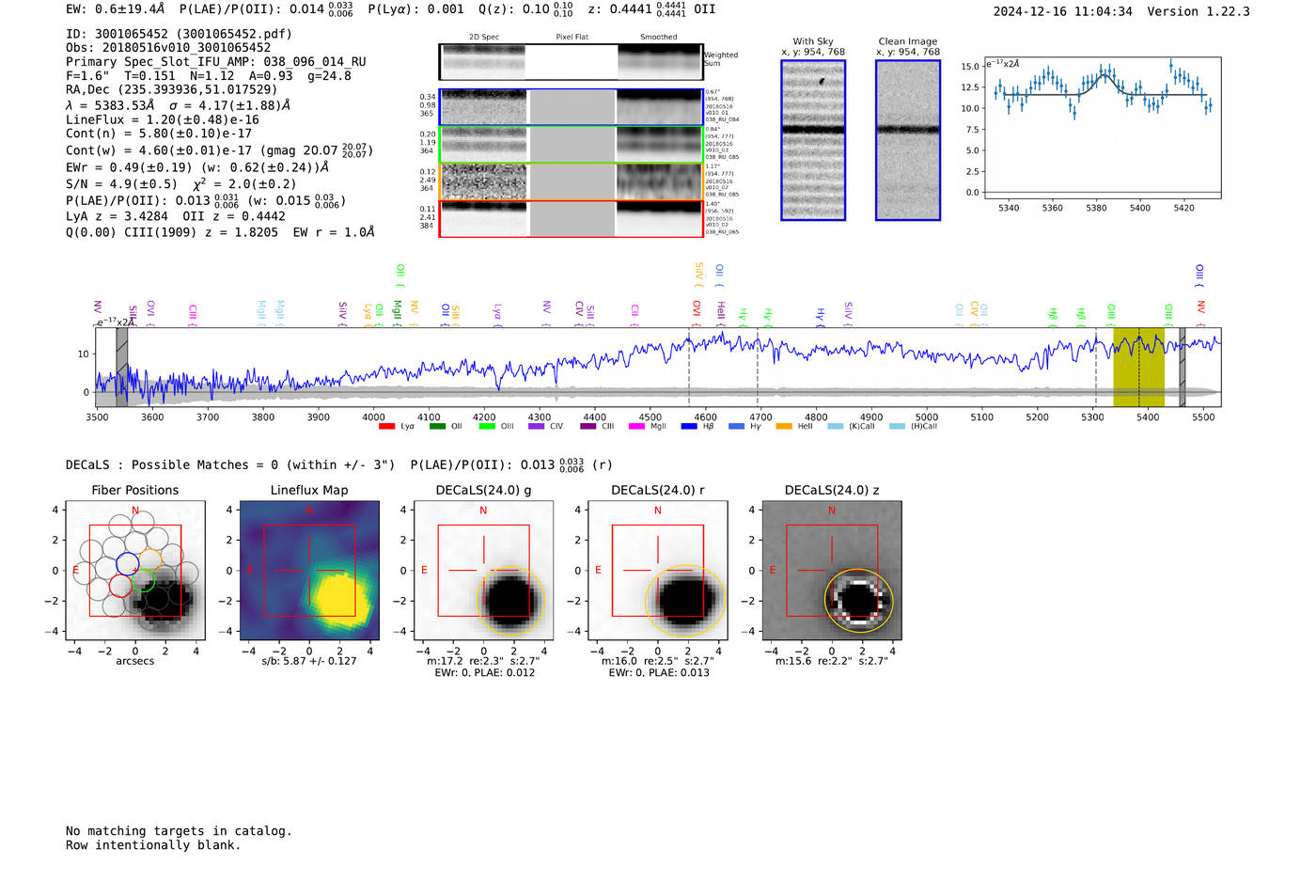Open the emission line Gaussian fit plot
1316x896 pixels.
(x=1103, y=128)
